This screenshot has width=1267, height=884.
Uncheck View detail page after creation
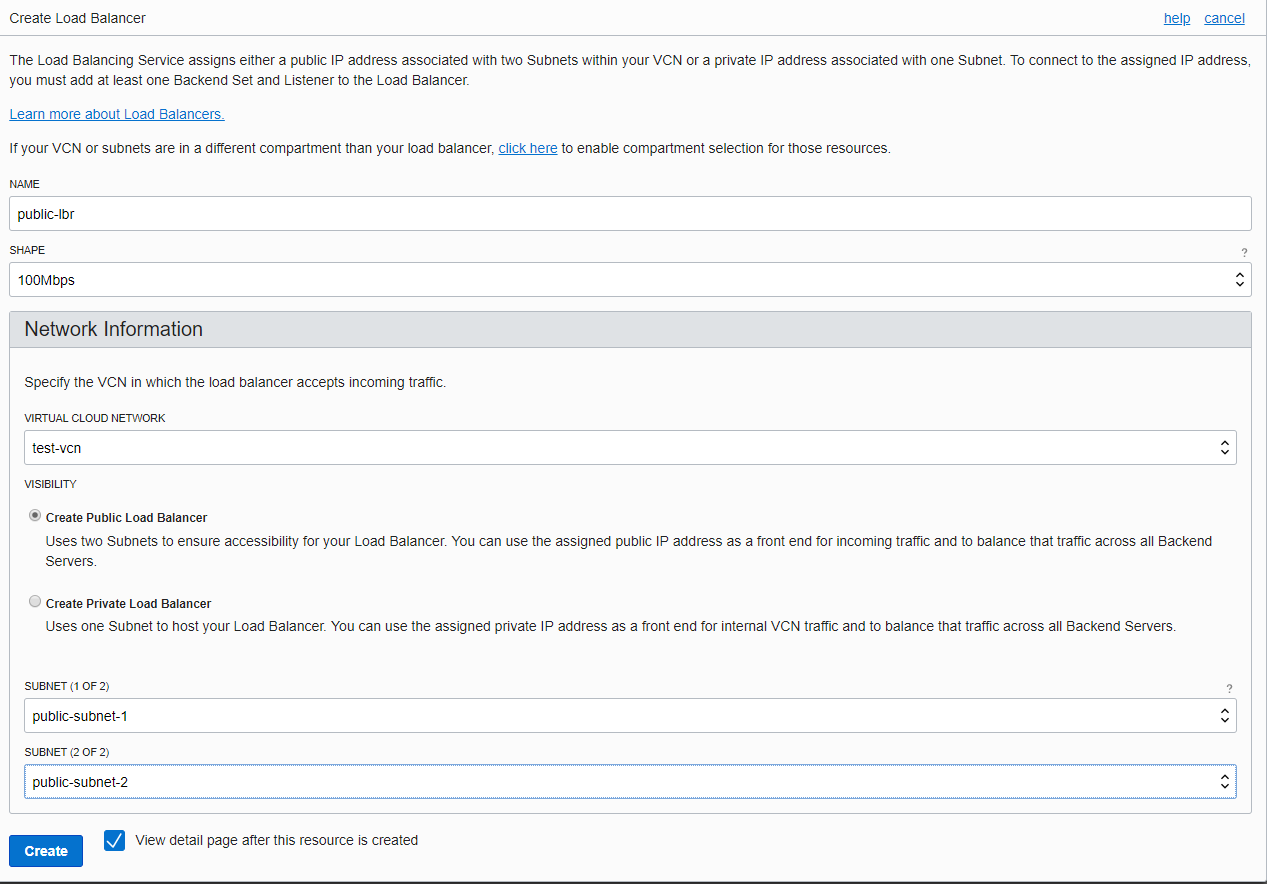pyautogui.click(x=115, y=840)
